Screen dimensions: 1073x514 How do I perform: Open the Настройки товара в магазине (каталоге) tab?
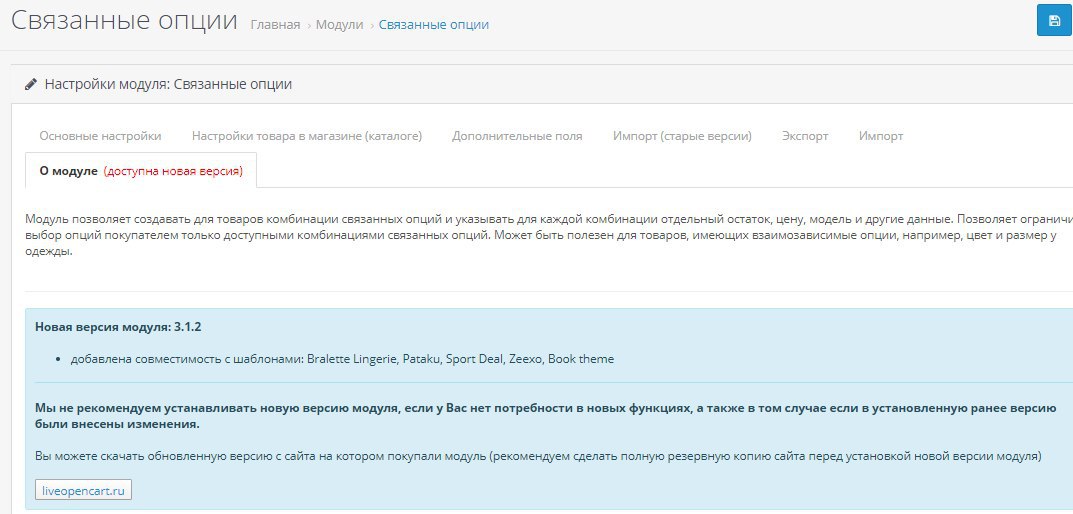tap(307, 136)
